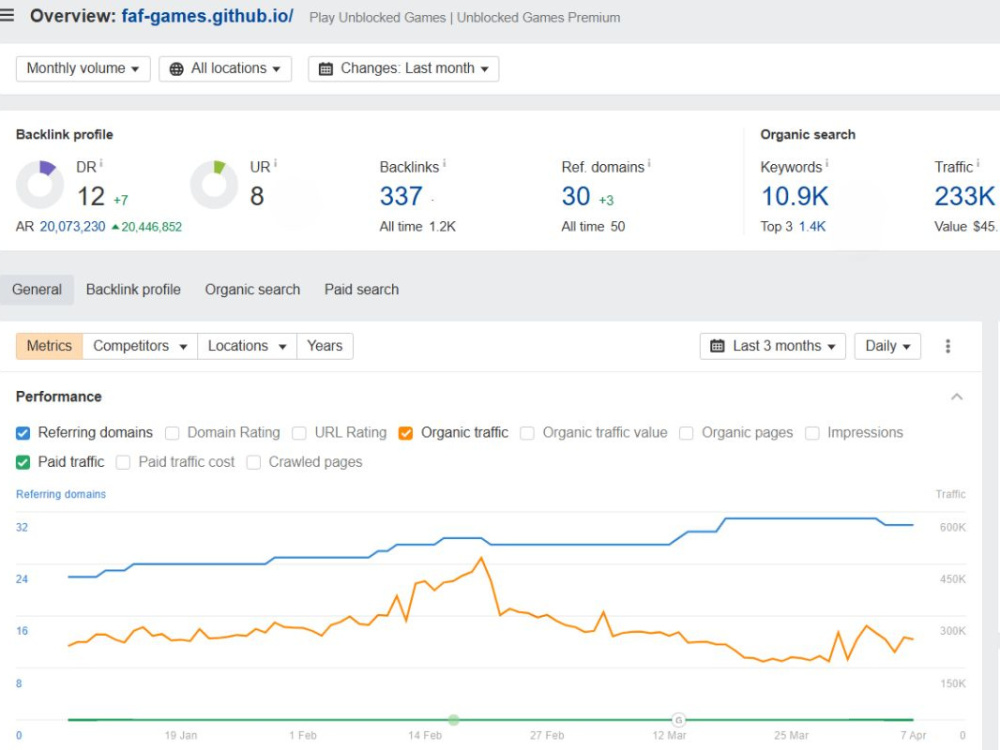Click the DR info icon

click(101, 164)
